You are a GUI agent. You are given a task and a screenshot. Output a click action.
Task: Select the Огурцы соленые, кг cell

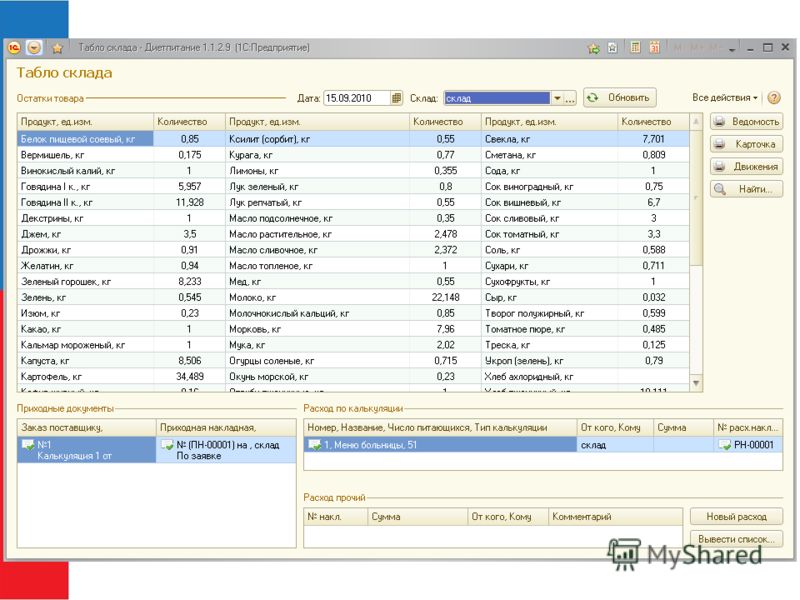click(x=317, y=361)
